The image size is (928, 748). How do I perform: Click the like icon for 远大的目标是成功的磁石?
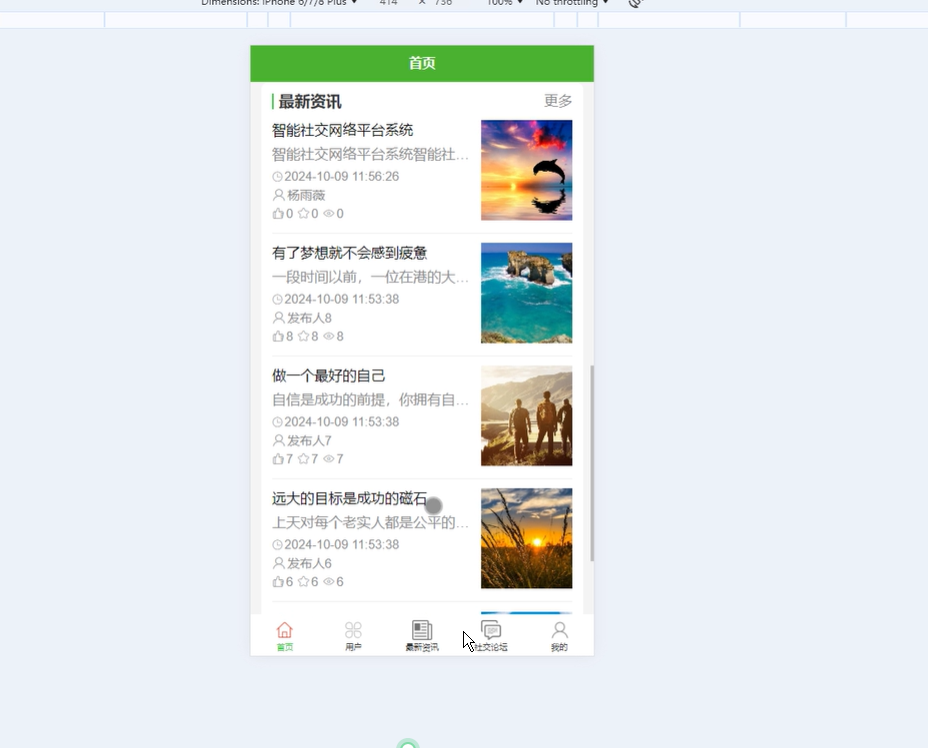[x=278, y=582]
